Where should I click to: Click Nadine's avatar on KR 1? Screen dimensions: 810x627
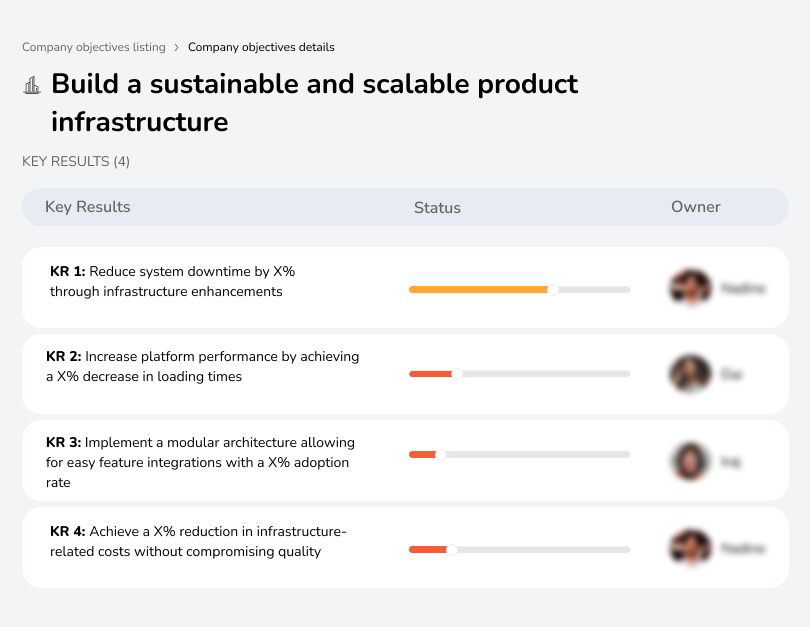(690, 287)
